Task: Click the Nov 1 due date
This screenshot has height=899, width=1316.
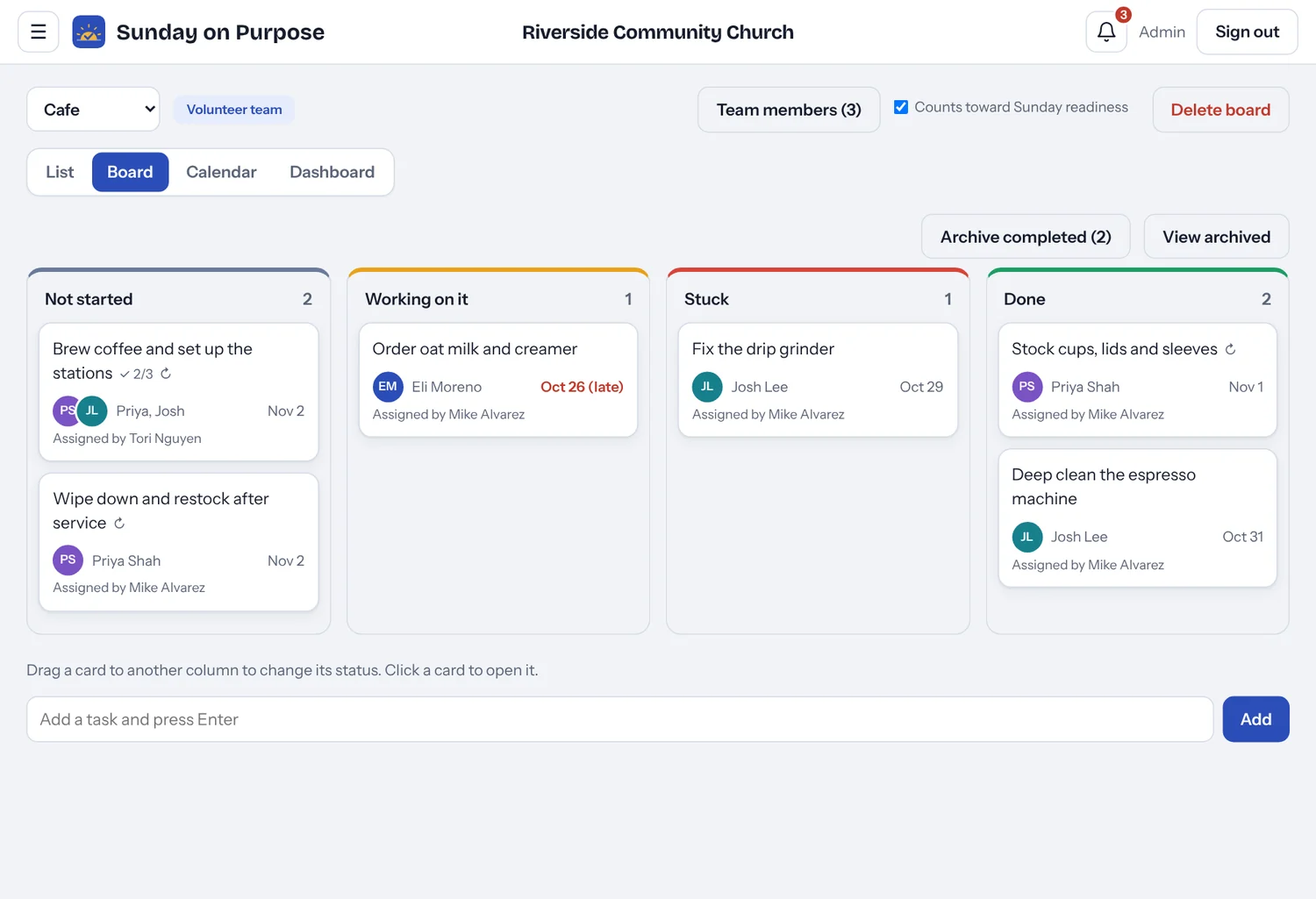Action: [x=1246, y=387]
